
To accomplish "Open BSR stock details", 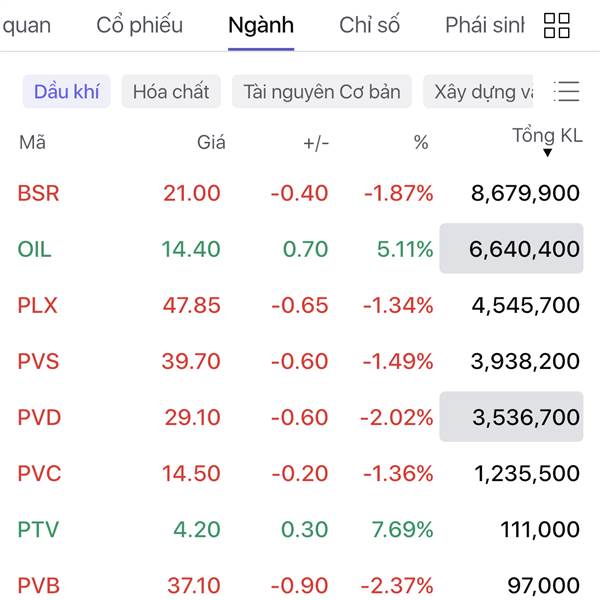I will point(39,193).
